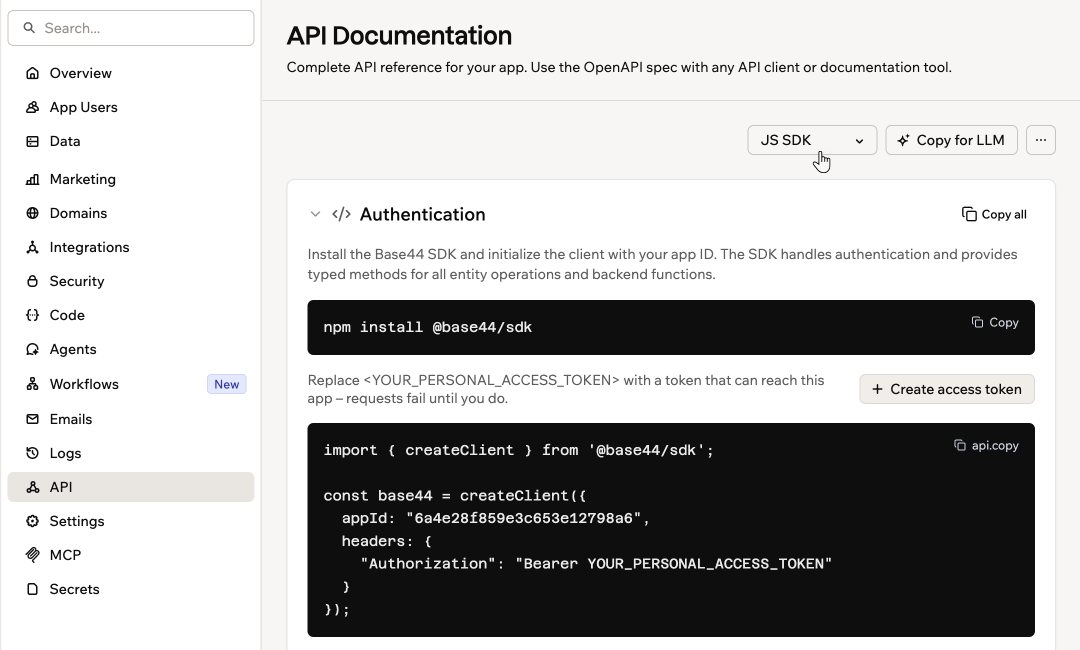Click the Secrets file icon
This screenshot has height=650, width=1080.
pos(32,589)
